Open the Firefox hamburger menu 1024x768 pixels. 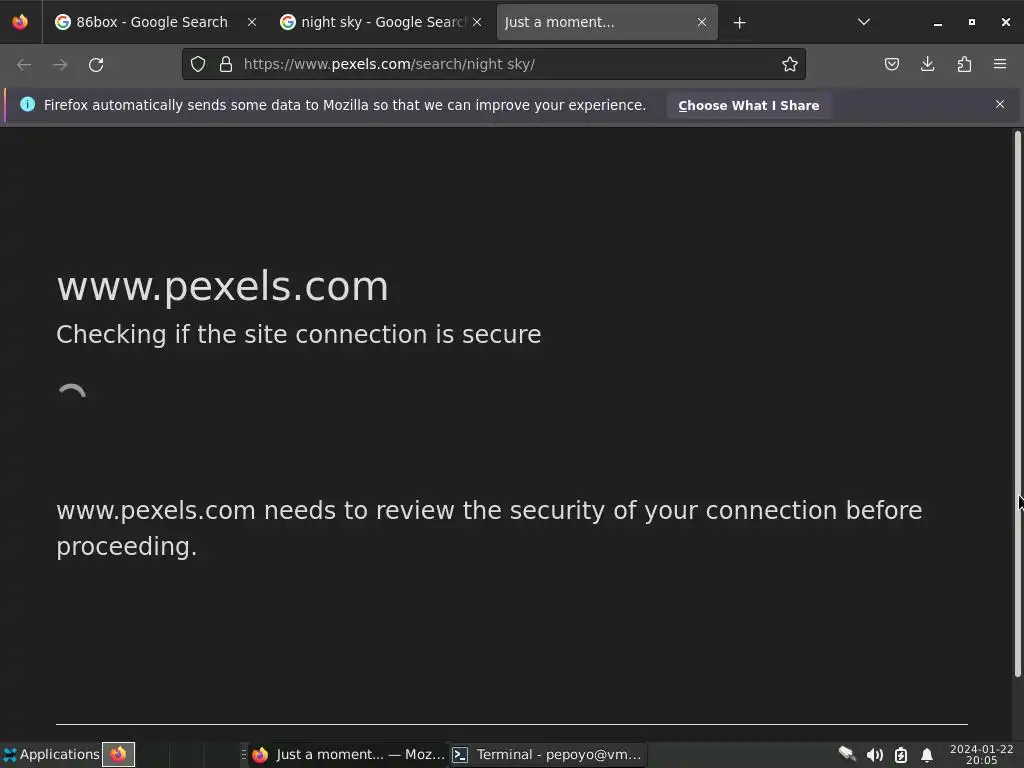1000,64
